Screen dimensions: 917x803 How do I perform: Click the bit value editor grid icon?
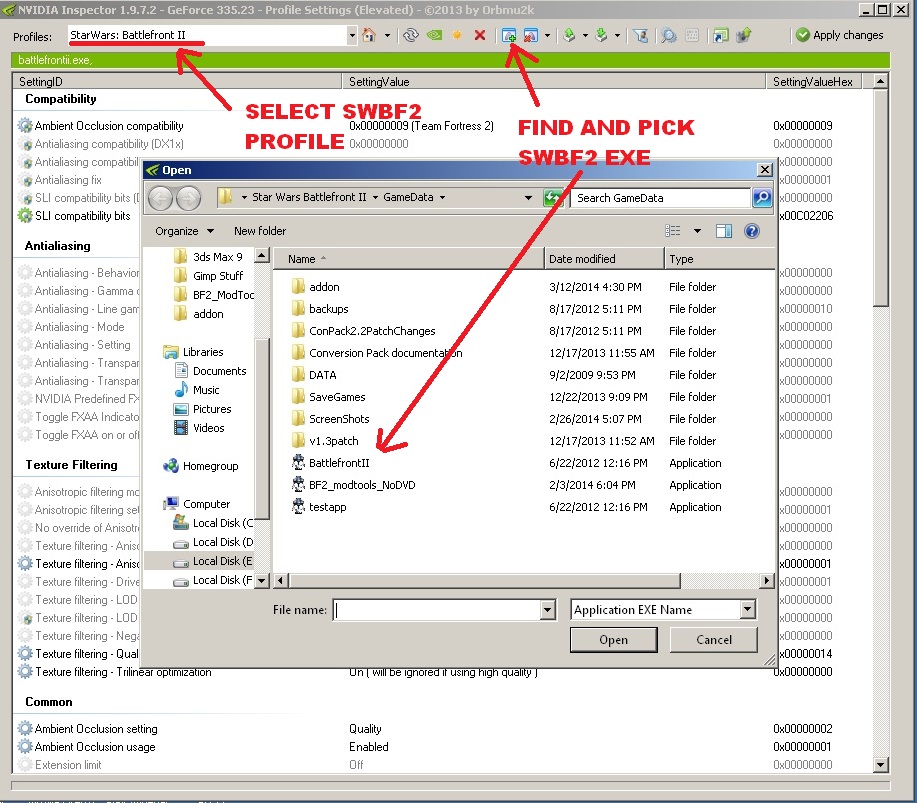pos(692,36)
